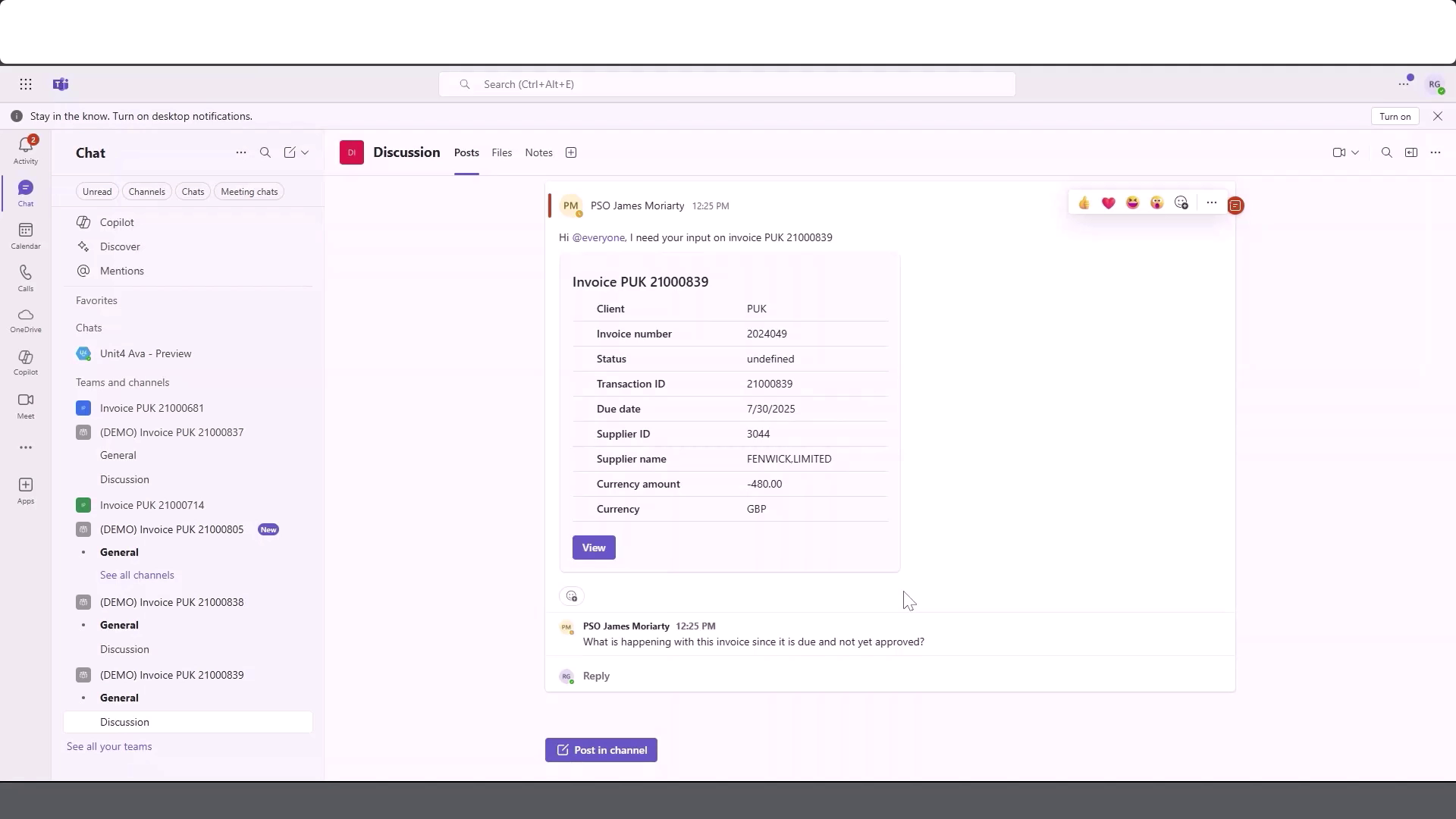Expand See all channels under Invoice PUK 21000805
Viewport: 1456px width, 819px height.
[x=136, y=575]
